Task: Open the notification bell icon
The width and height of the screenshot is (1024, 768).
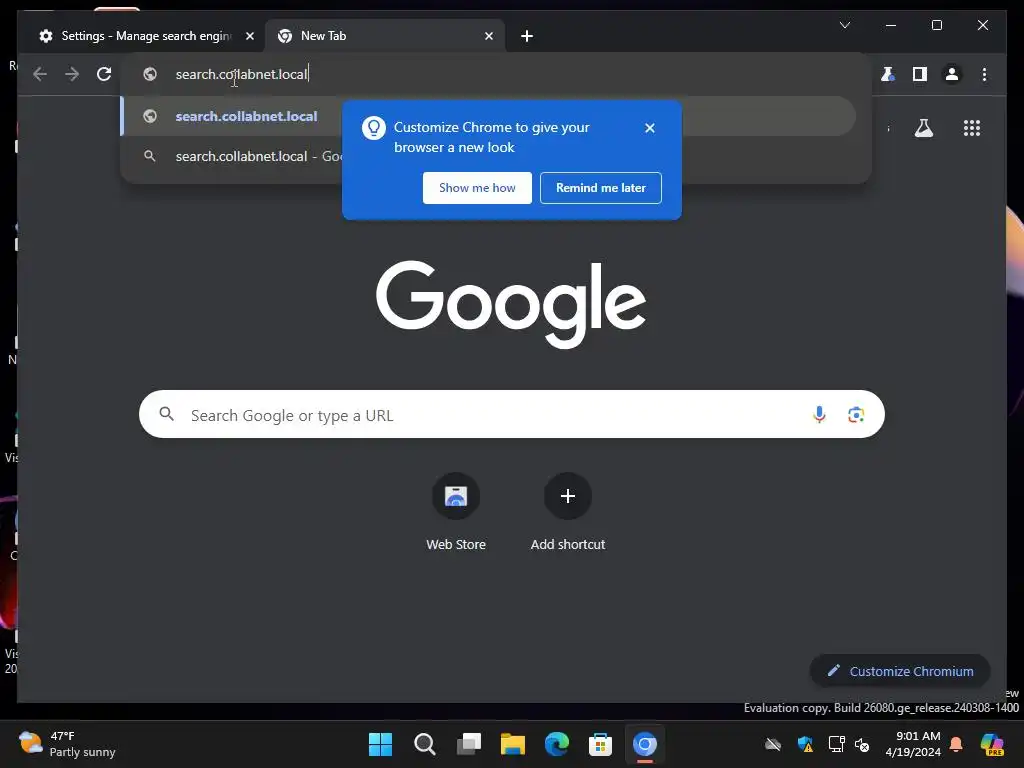Action: click(x=956, y=744)
